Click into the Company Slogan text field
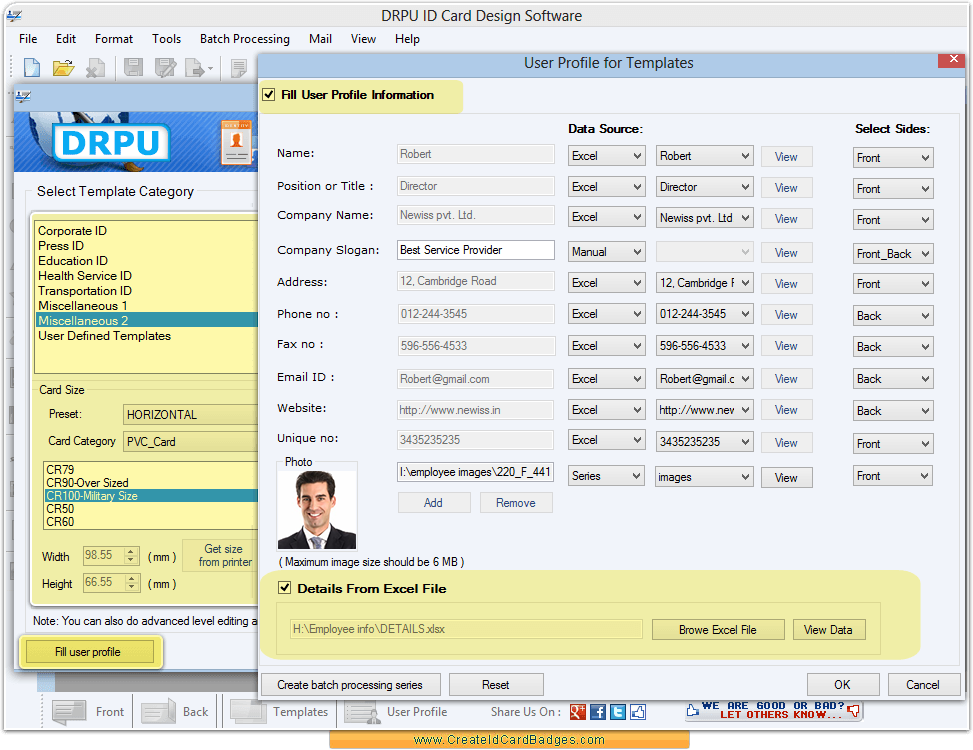The height and width of the screenshot is (750, 973). tap(475, 249)
